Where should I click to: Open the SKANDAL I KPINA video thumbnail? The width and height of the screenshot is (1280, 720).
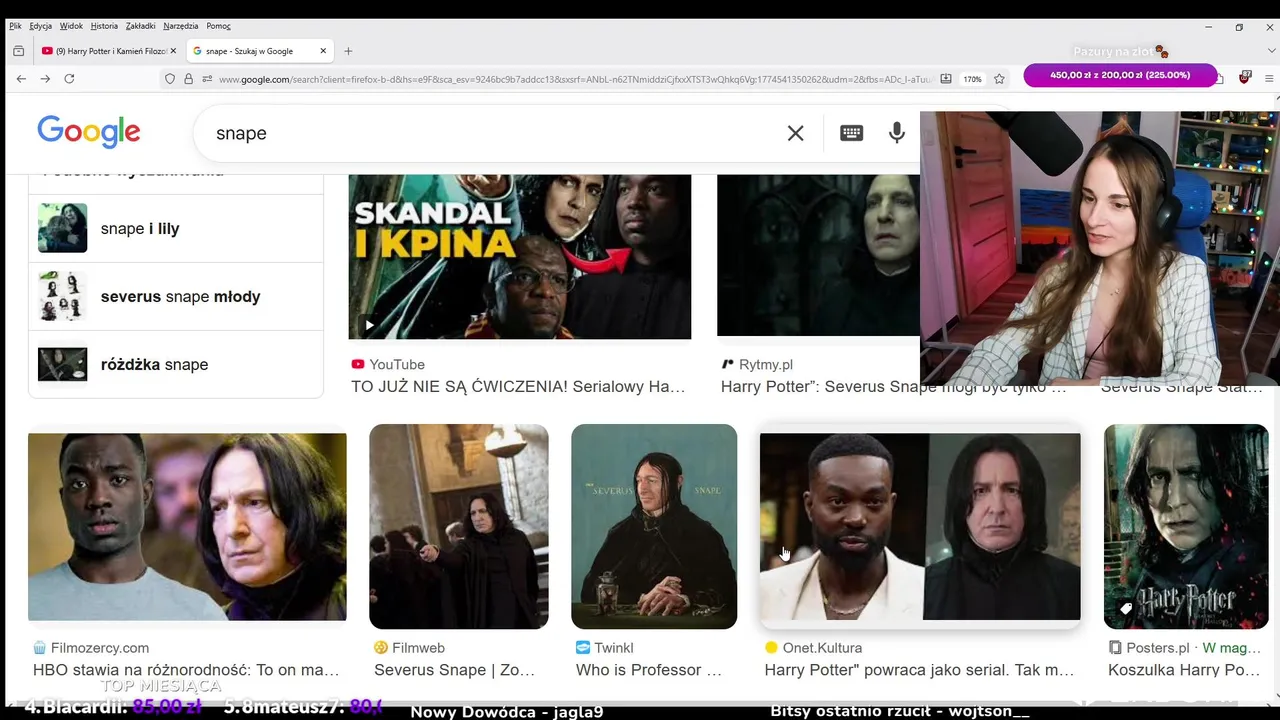coord(520,257)
